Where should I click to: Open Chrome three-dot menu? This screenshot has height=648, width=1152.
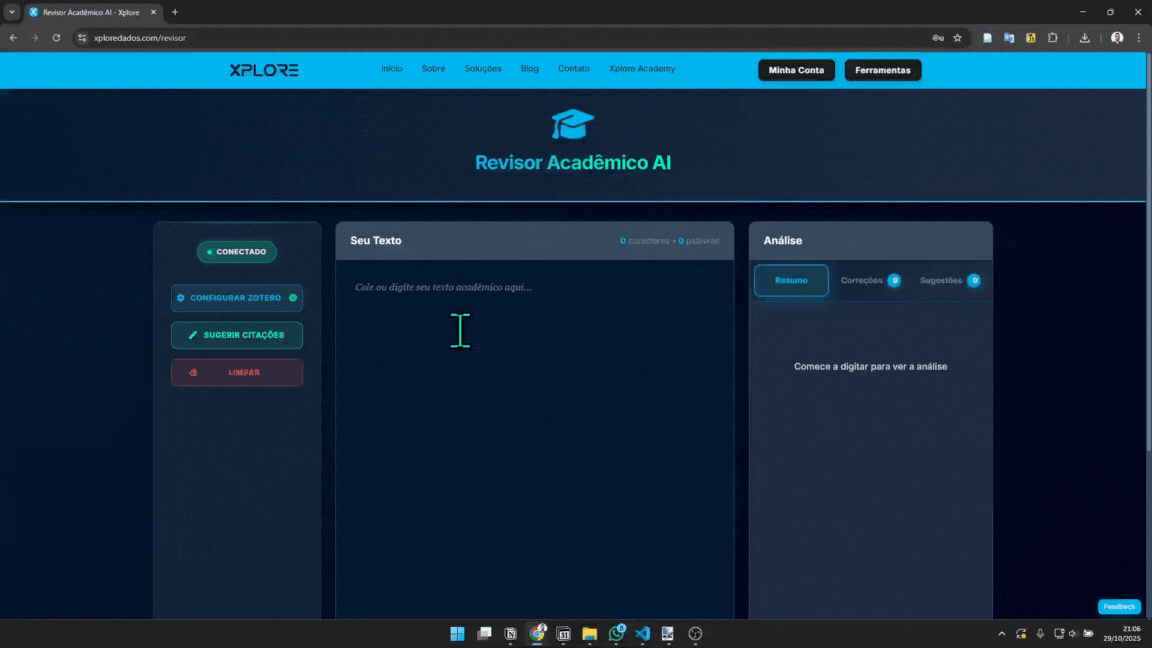click(x=1139, y=38)
